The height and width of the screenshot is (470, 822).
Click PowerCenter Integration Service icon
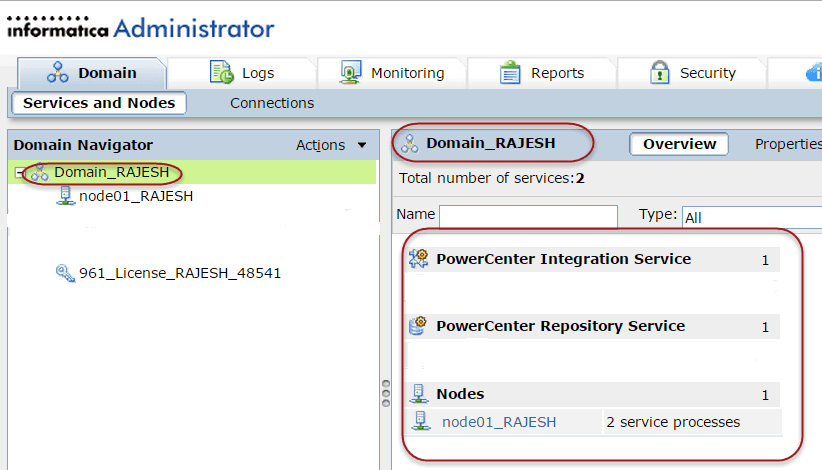(418, 259)
